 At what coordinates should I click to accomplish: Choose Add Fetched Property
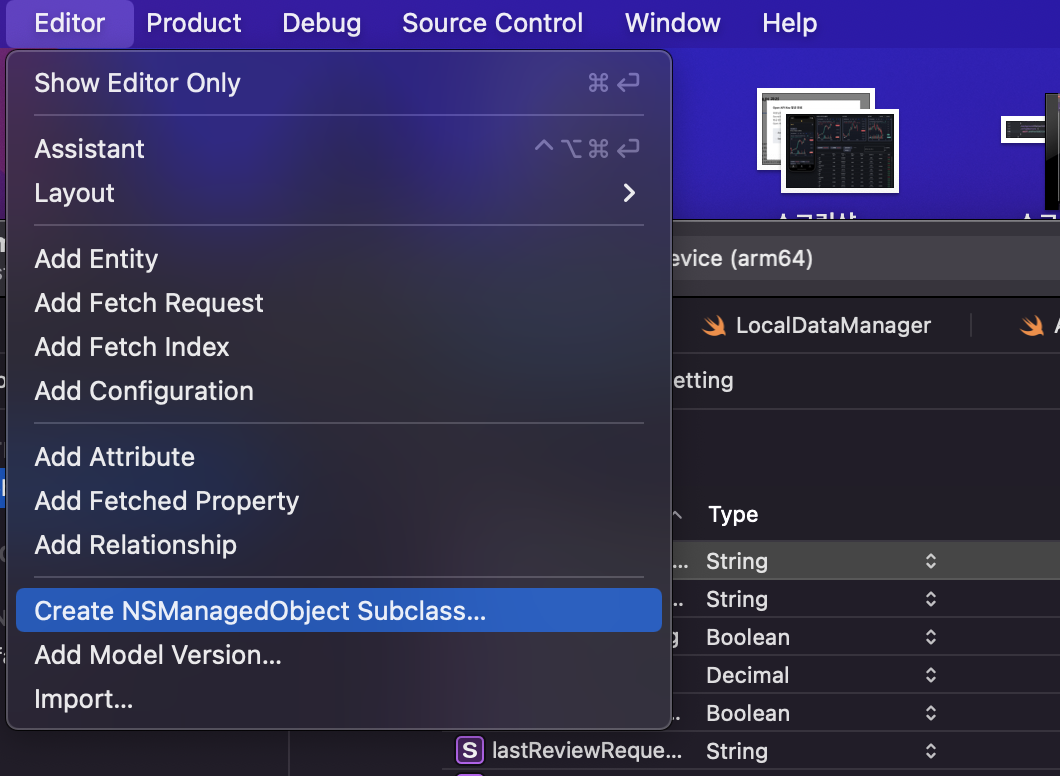click(x=339, y=501)
